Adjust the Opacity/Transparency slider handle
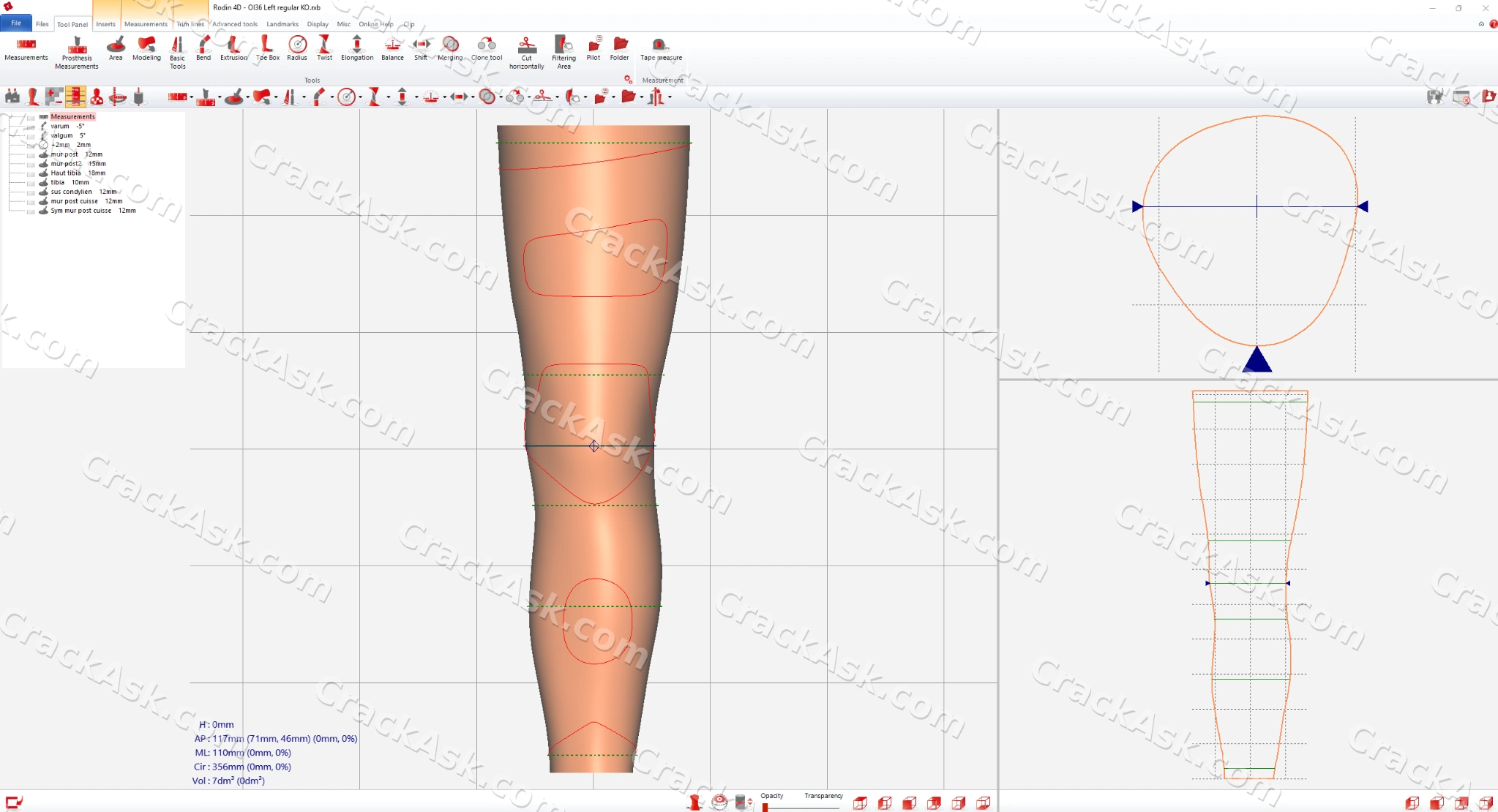This screenshot has width=1498, height=812. 765,807
